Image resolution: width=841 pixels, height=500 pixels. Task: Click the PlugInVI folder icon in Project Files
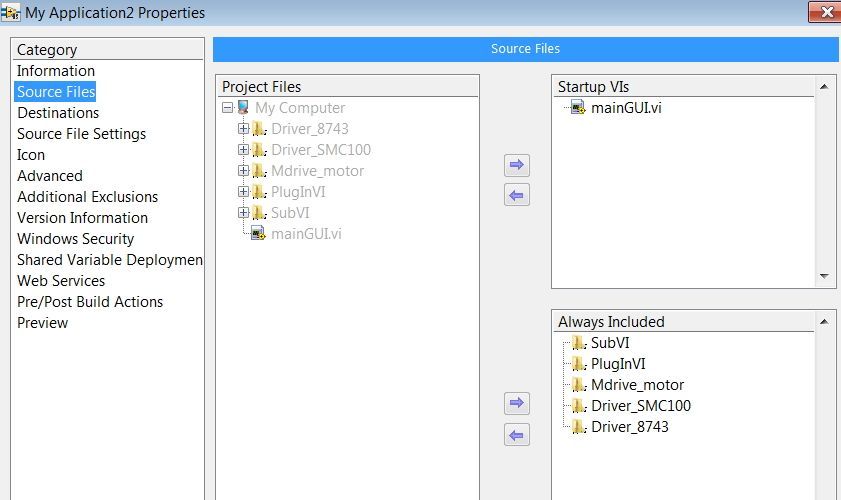click(x=259, y=192)
